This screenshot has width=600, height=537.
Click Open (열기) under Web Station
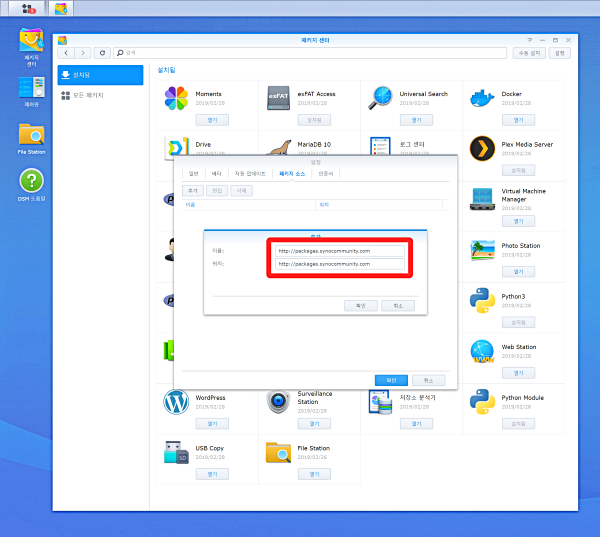(x=518, y=373)
